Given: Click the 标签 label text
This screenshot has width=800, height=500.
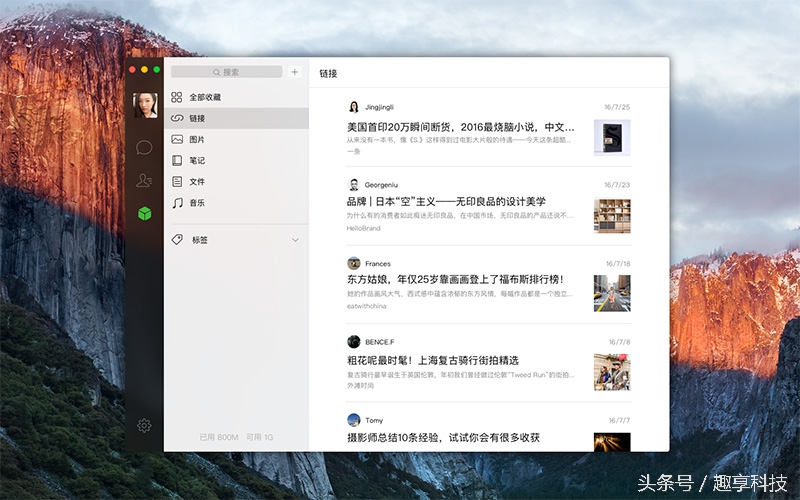Looking at the screenshot, I should 199,240.
